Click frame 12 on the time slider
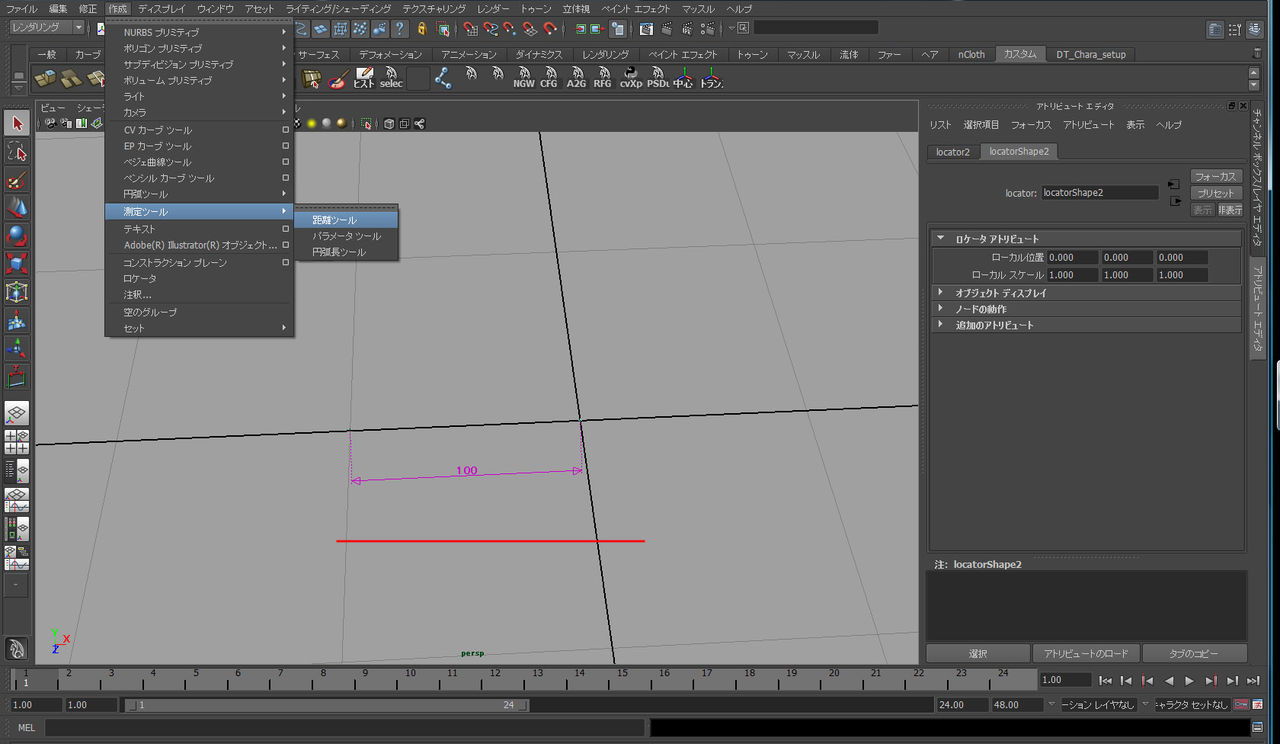 coord(493,679)
